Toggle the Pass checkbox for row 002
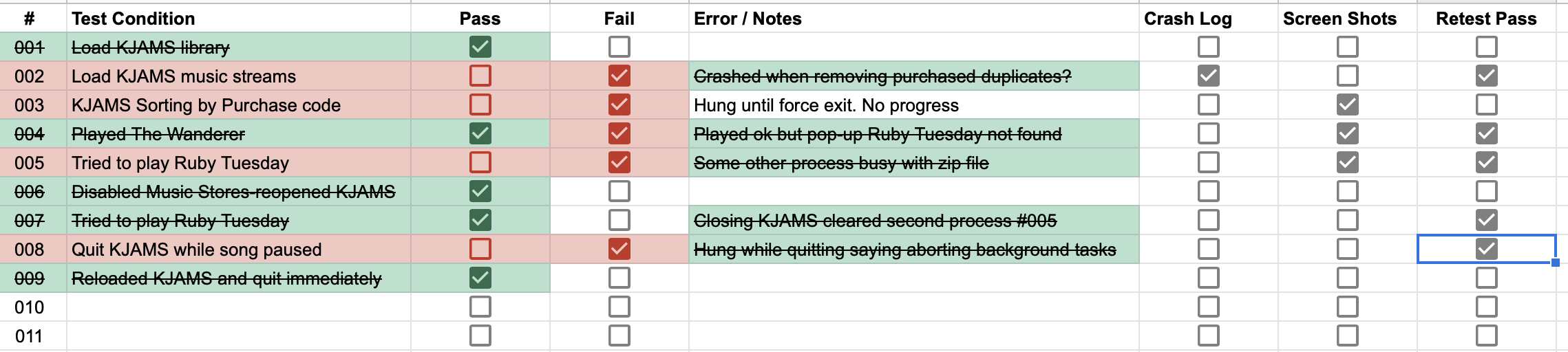The image size is (1568, 352). coord(480,76)
